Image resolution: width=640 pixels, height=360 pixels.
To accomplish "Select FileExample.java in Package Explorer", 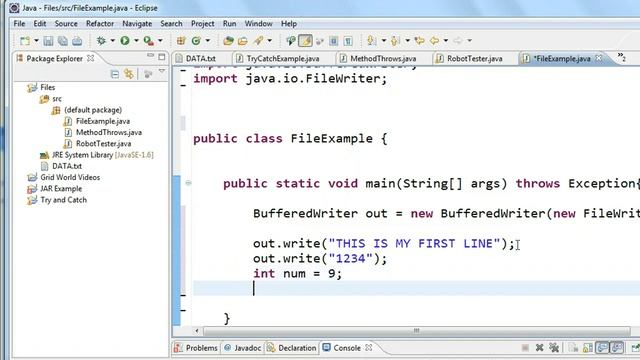I will coord(103,121).
